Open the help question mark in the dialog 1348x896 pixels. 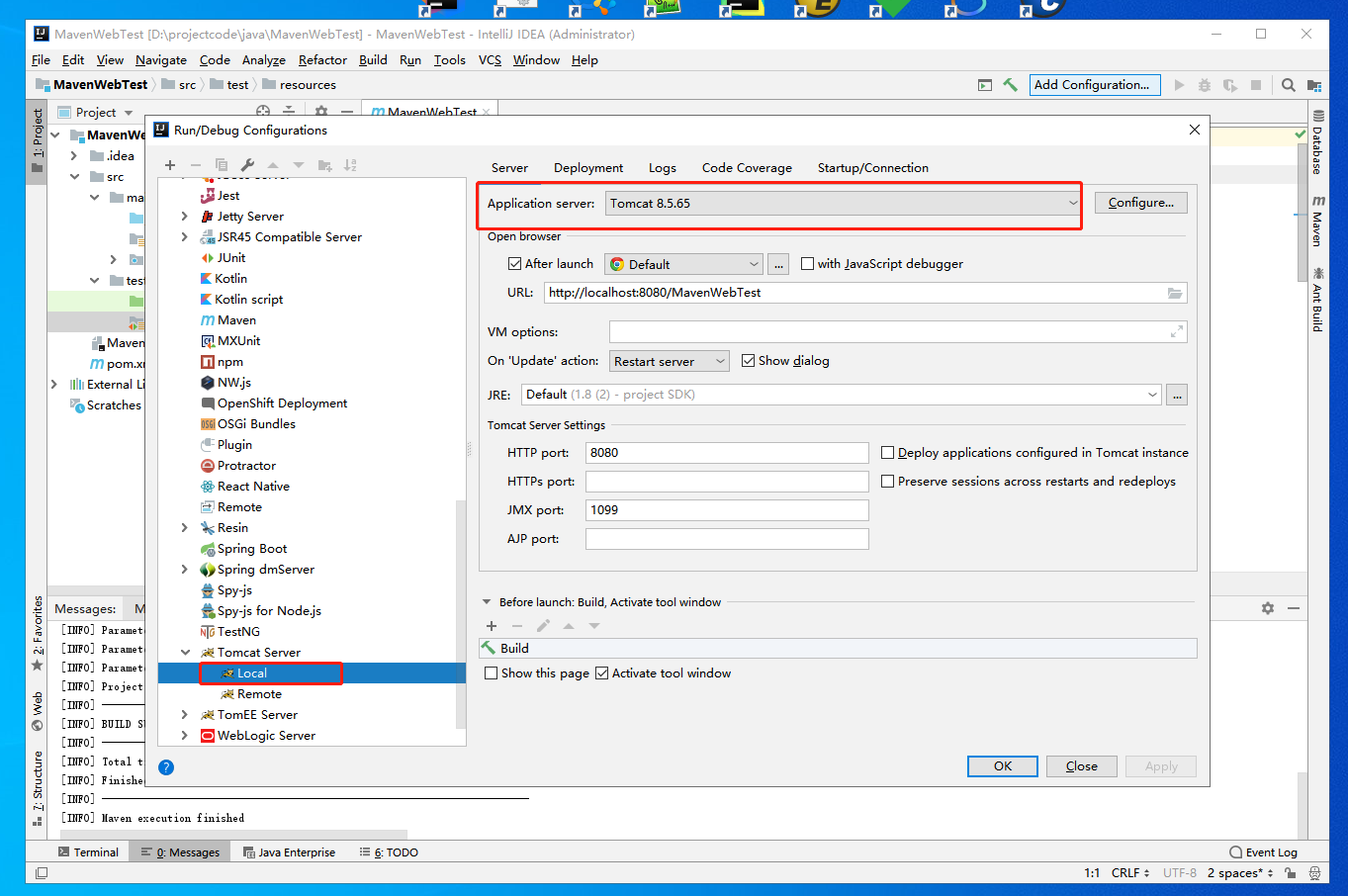tap(166, 766)
